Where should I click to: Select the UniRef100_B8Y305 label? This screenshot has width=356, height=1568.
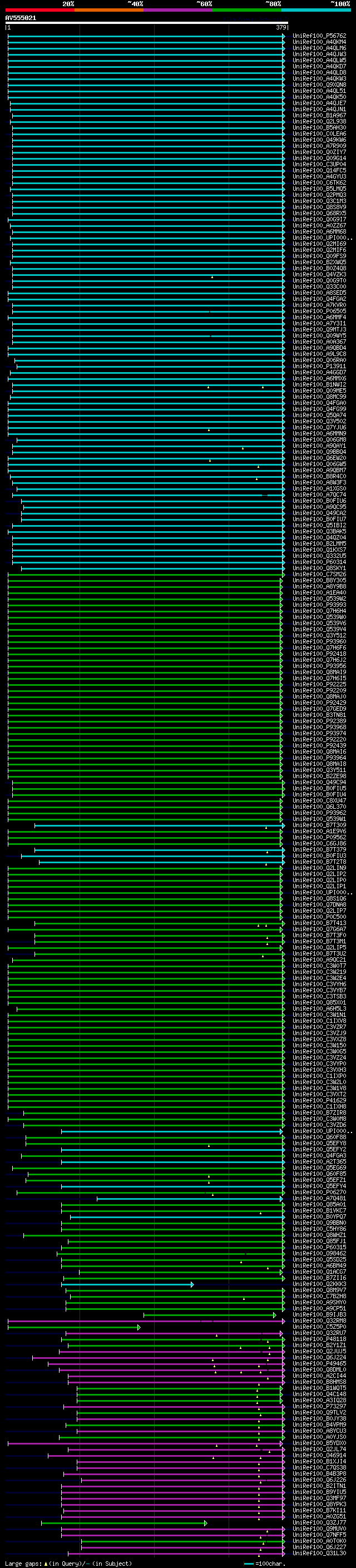click(x=319, y=580)
